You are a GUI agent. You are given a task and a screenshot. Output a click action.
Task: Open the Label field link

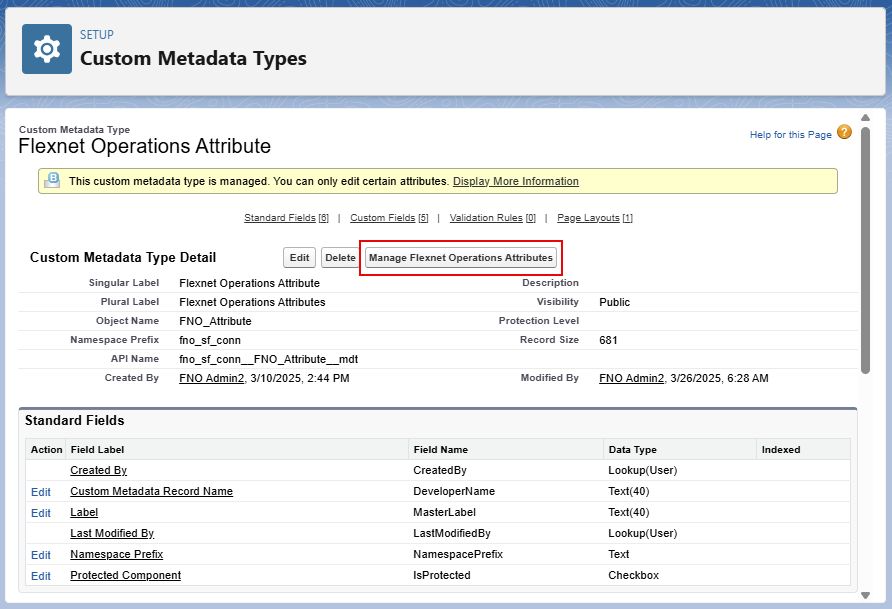point(84,512)
